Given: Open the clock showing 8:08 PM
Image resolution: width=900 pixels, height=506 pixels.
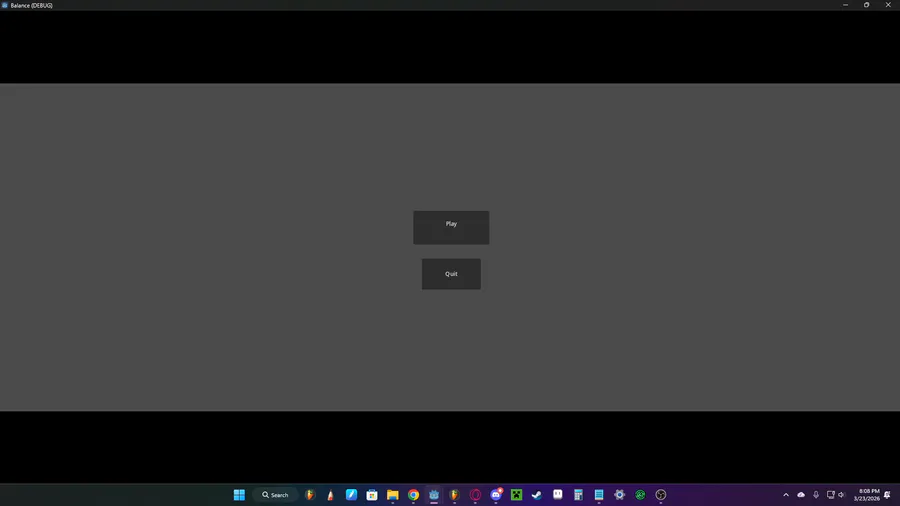Looking at the screenshot, I should [866, 495].
